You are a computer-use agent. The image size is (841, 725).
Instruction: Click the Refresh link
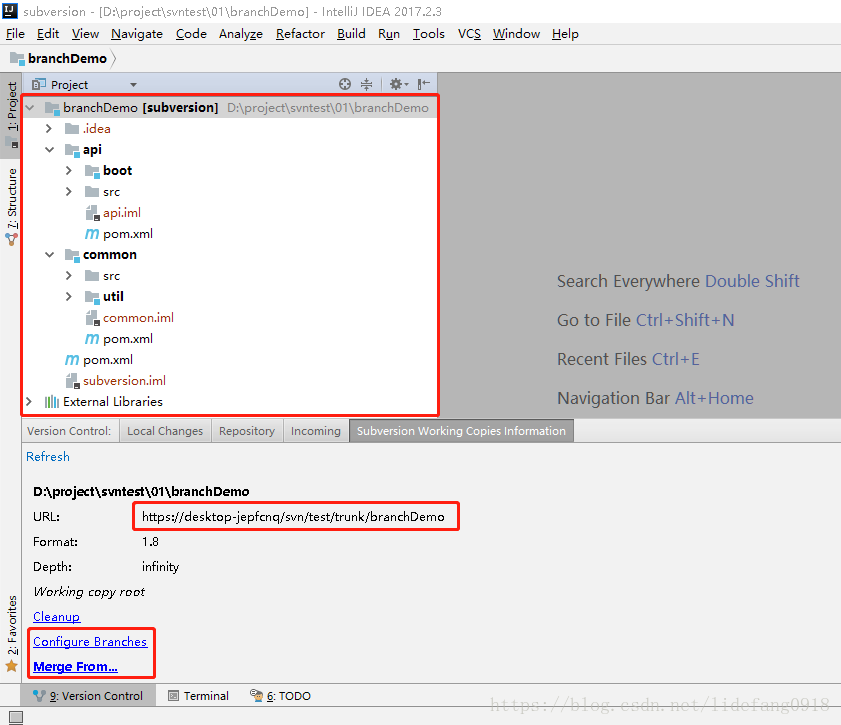[x=48, y=456]
